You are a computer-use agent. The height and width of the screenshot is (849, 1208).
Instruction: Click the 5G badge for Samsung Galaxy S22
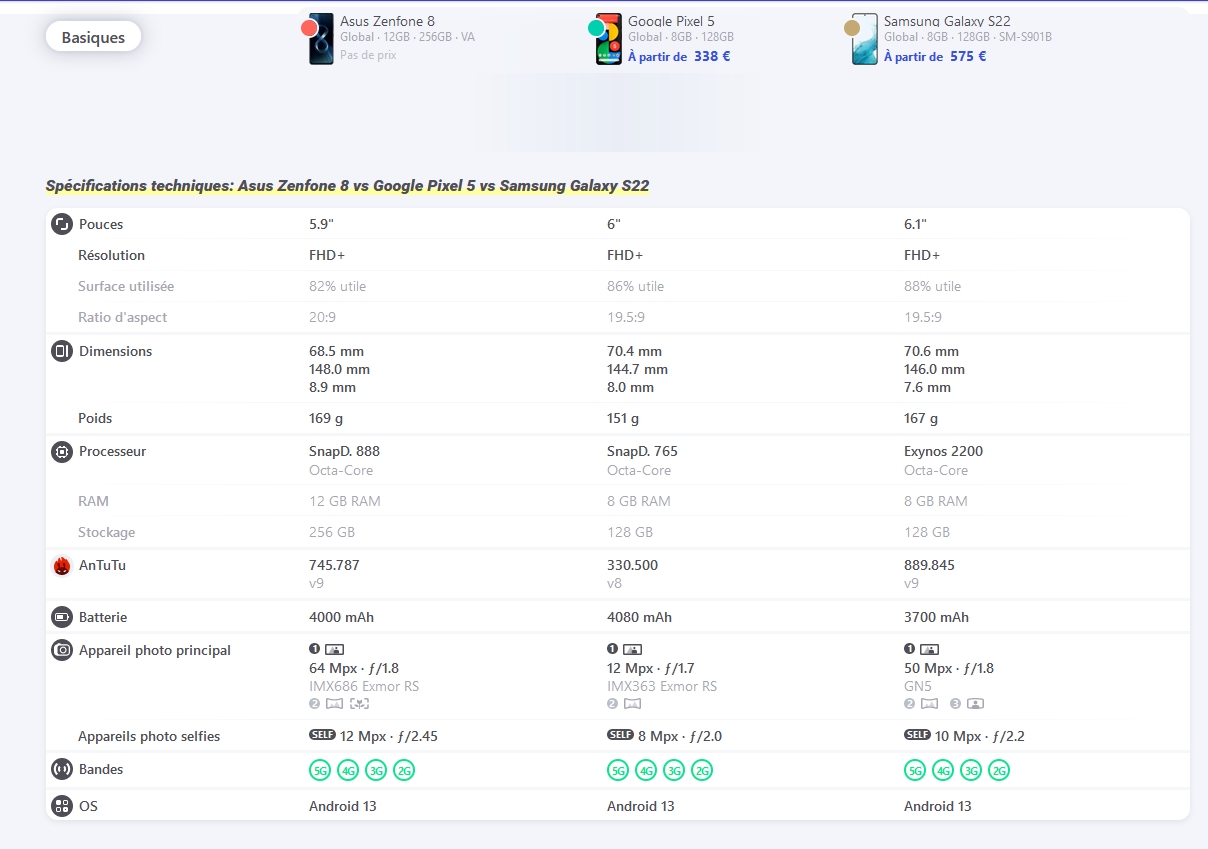click(915, 770)
